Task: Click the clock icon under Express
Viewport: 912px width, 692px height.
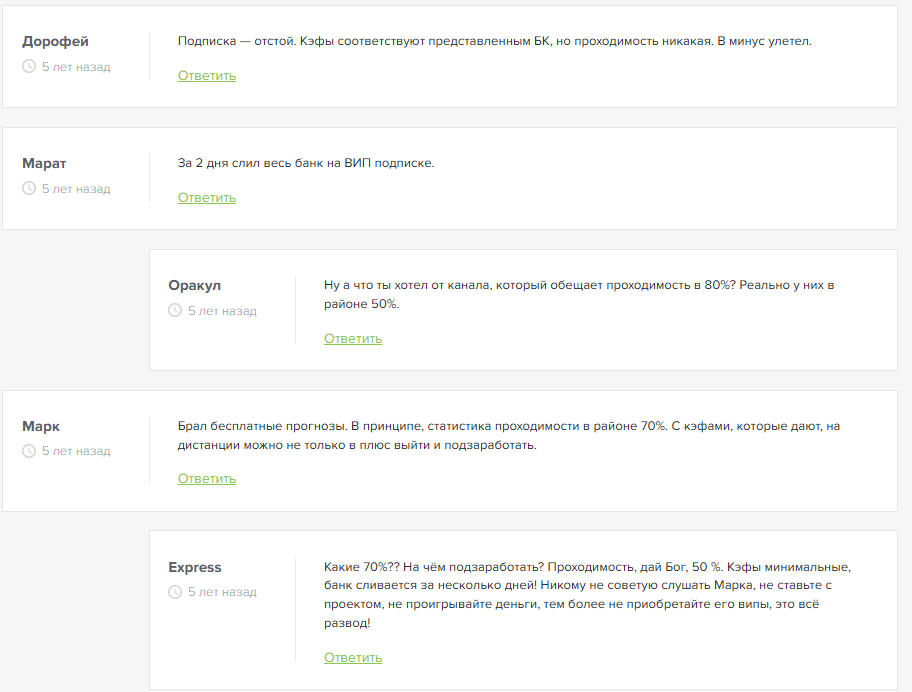Action: click(175, 592)
